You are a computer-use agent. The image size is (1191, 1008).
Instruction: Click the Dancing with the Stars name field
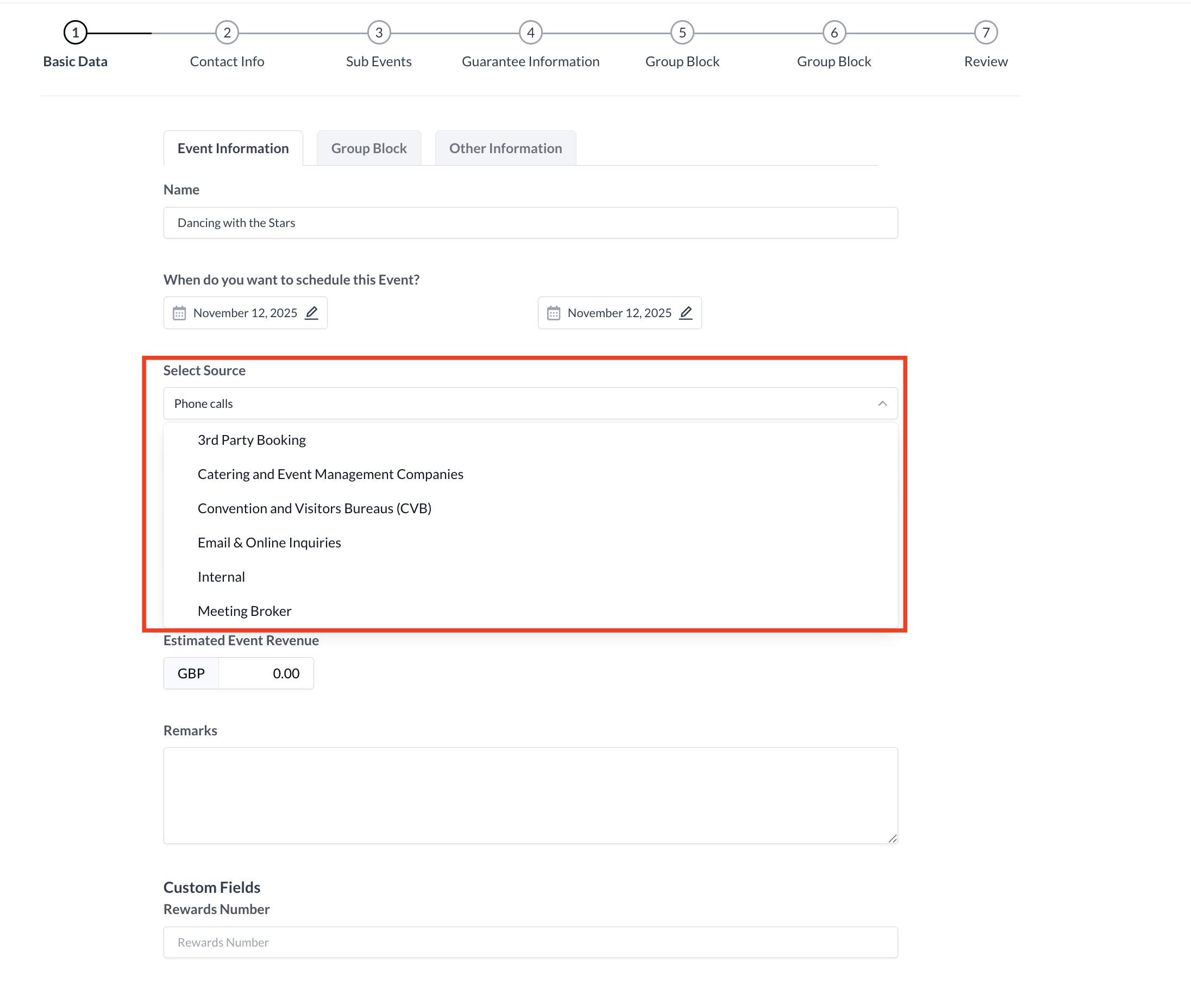click(530, 222)
